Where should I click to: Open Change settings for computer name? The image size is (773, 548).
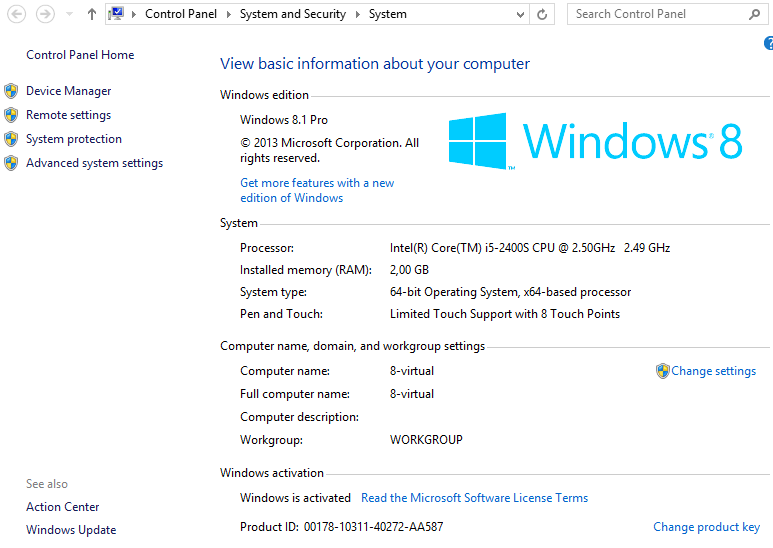713,371
